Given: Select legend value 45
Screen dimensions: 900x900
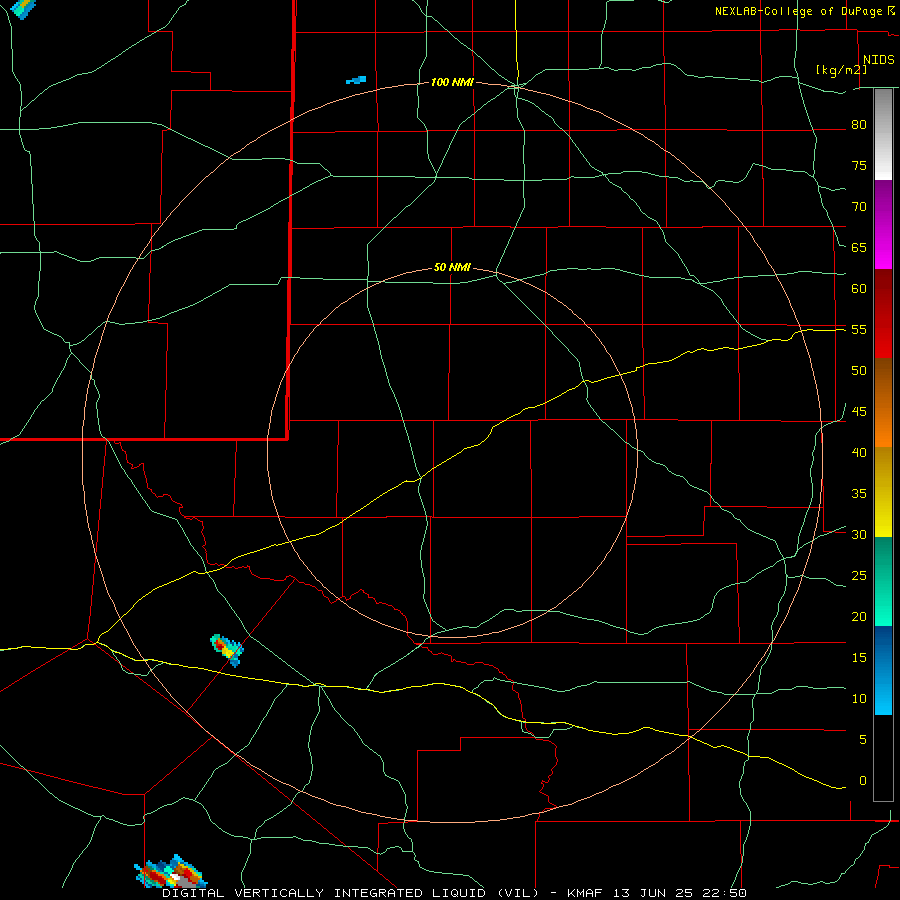Looking at the screenshot, I should [x=859, y=412].
